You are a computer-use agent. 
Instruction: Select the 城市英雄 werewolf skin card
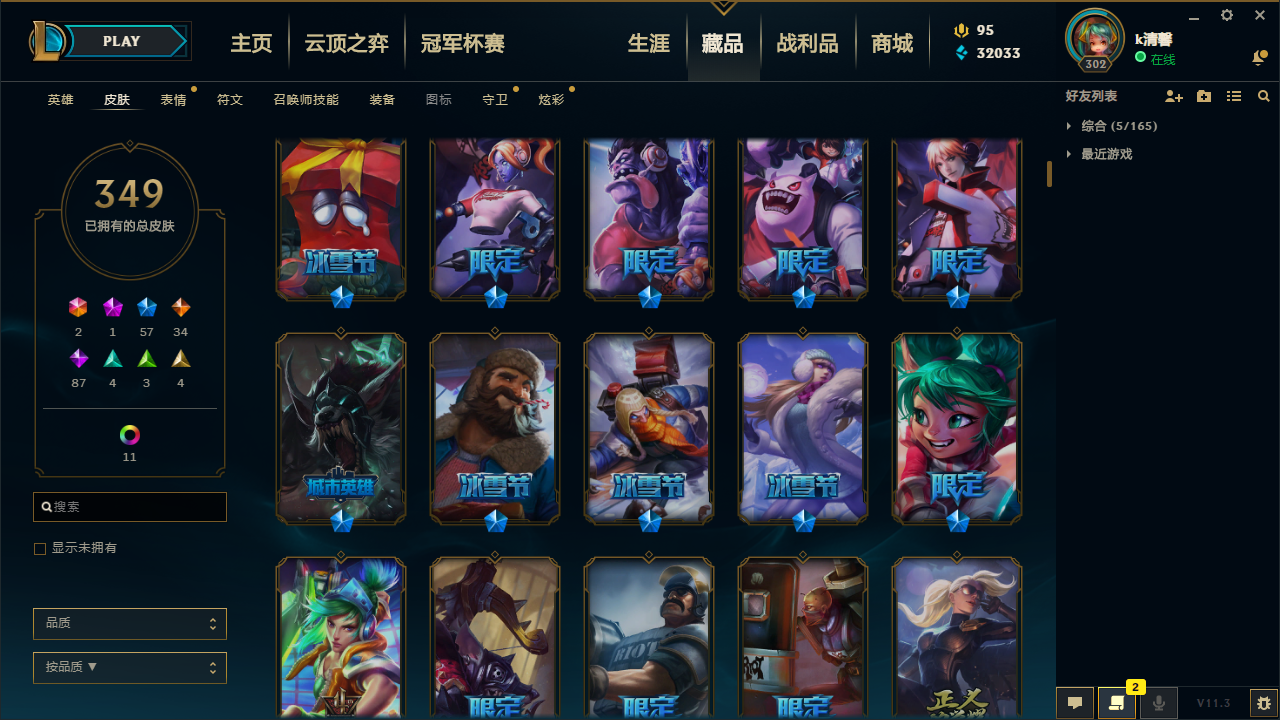click(x=341, y=429)
